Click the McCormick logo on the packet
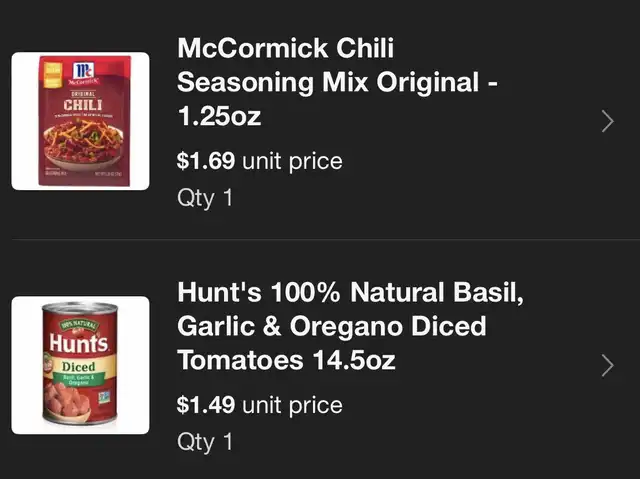This screenshot has width=640, height=479. 81,68
